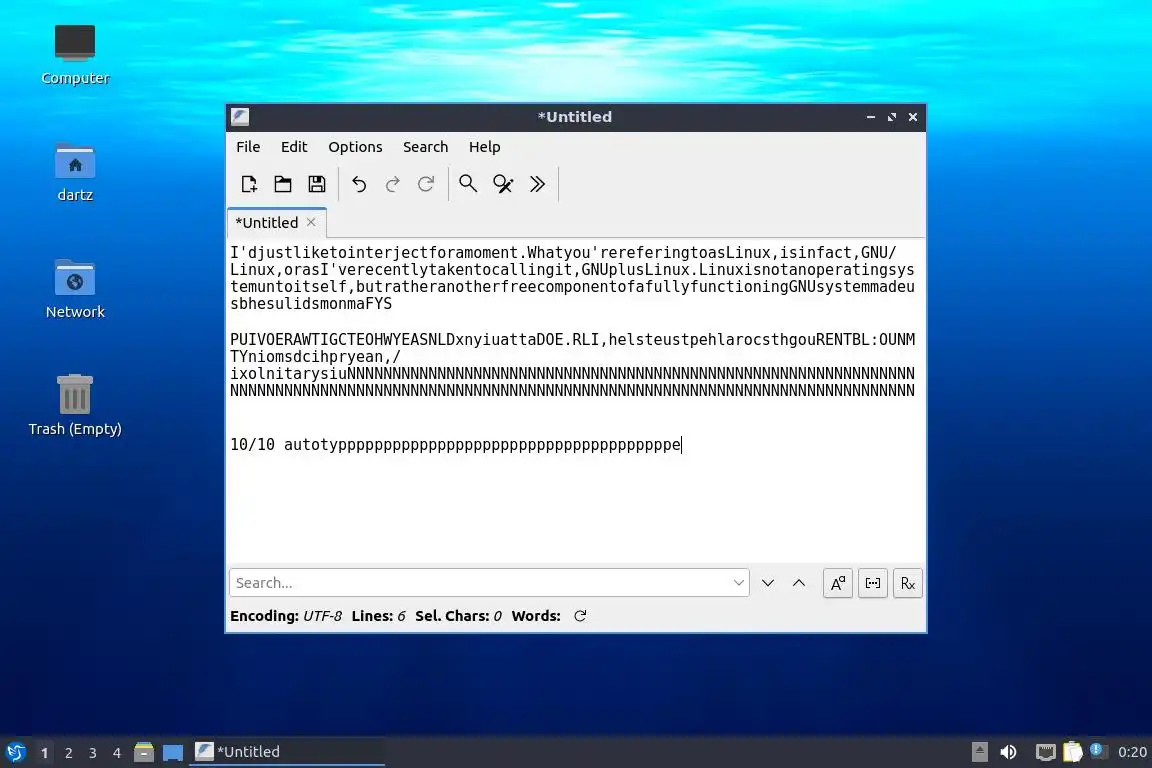Undo the last edit
The image size is (1152, 768).
(x=359, y=184)
